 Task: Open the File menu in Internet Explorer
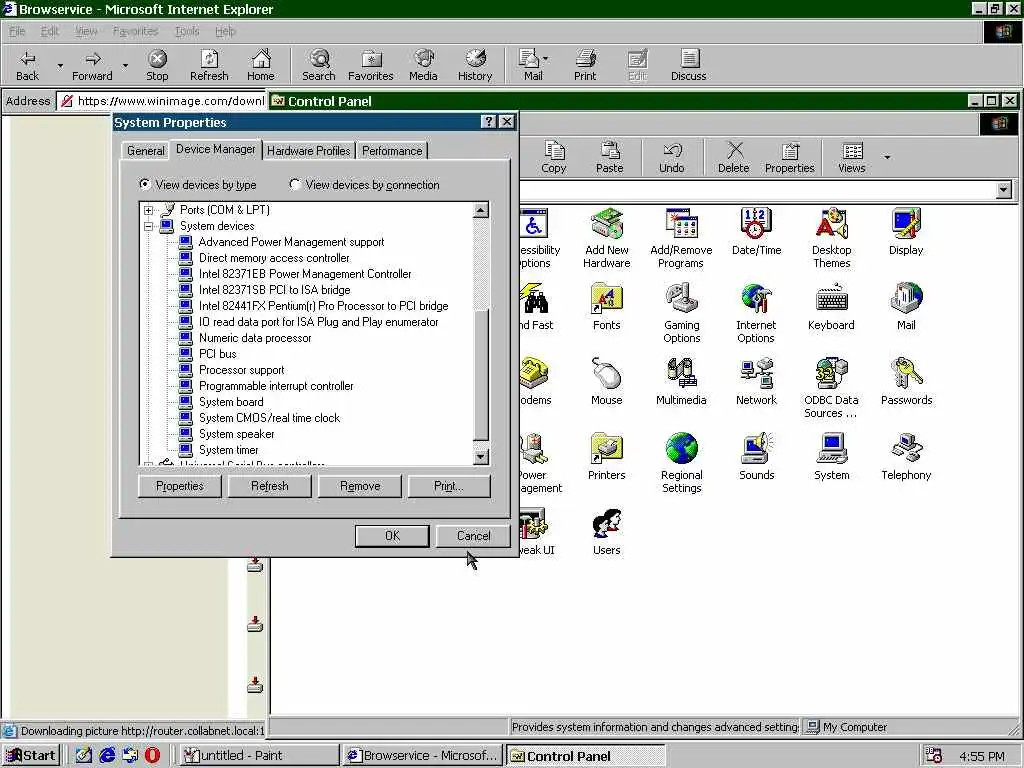click(17, 31)
